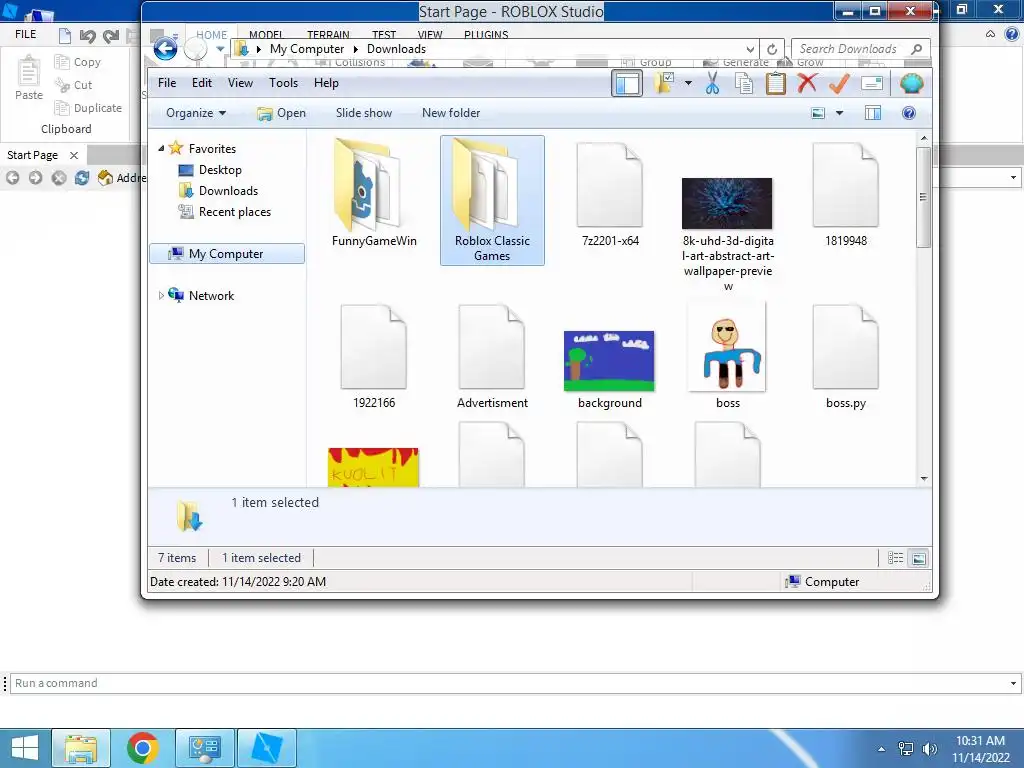Image resolution: width=1024 pixels, height=768 pixels.
Task: Click the Cut button in Studio clipboard
Action: (73, 85)
